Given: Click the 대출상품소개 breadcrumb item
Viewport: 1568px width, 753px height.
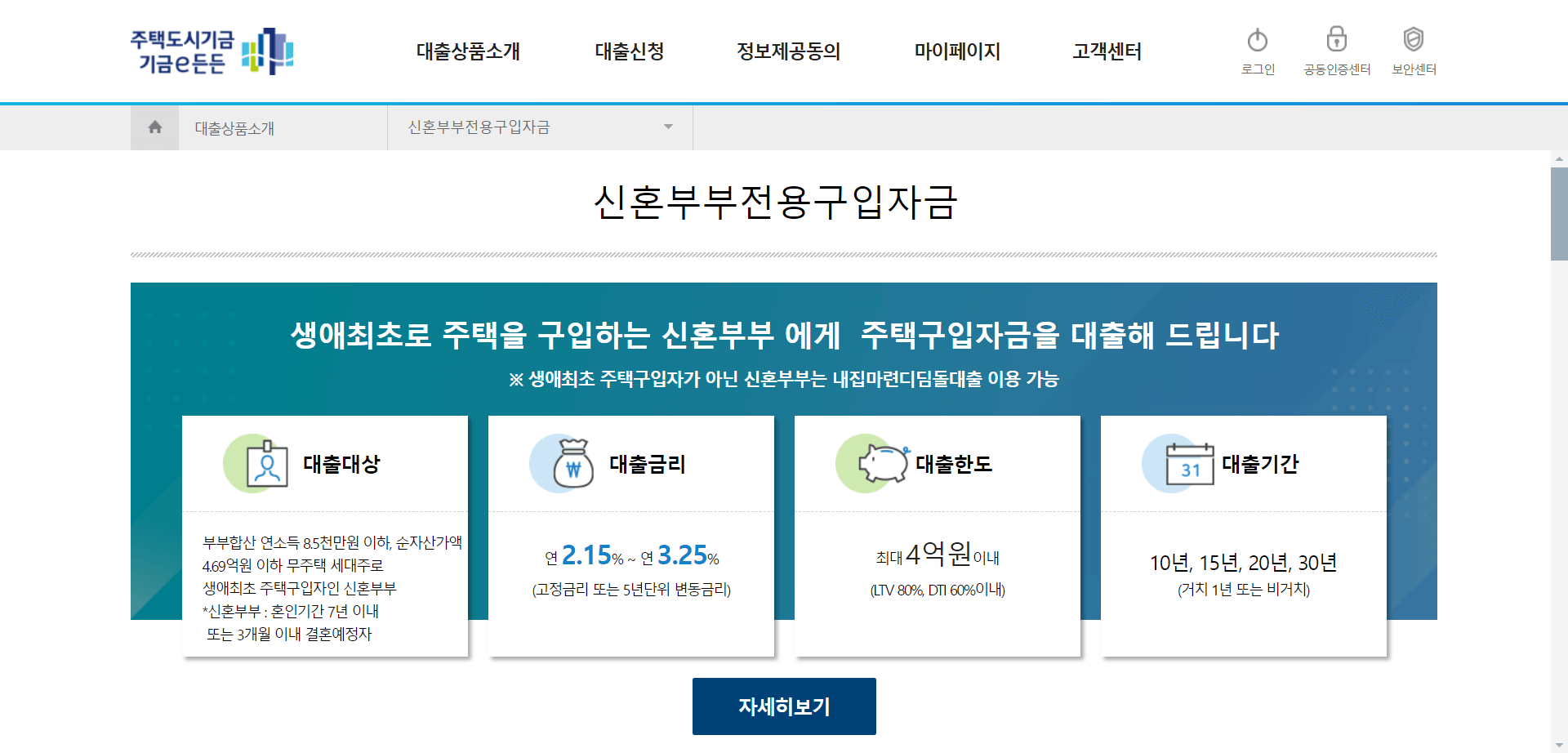Looking at the screenshot, I should (x=234, y=128).
